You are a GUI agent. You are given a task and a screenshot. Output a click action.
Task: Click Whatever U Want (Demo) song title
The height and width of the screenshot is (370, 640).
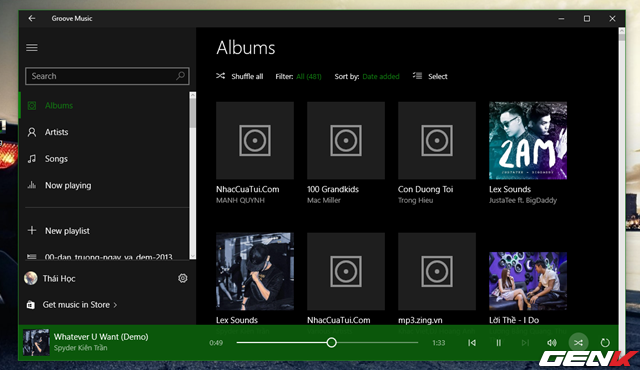click(101, 337)
